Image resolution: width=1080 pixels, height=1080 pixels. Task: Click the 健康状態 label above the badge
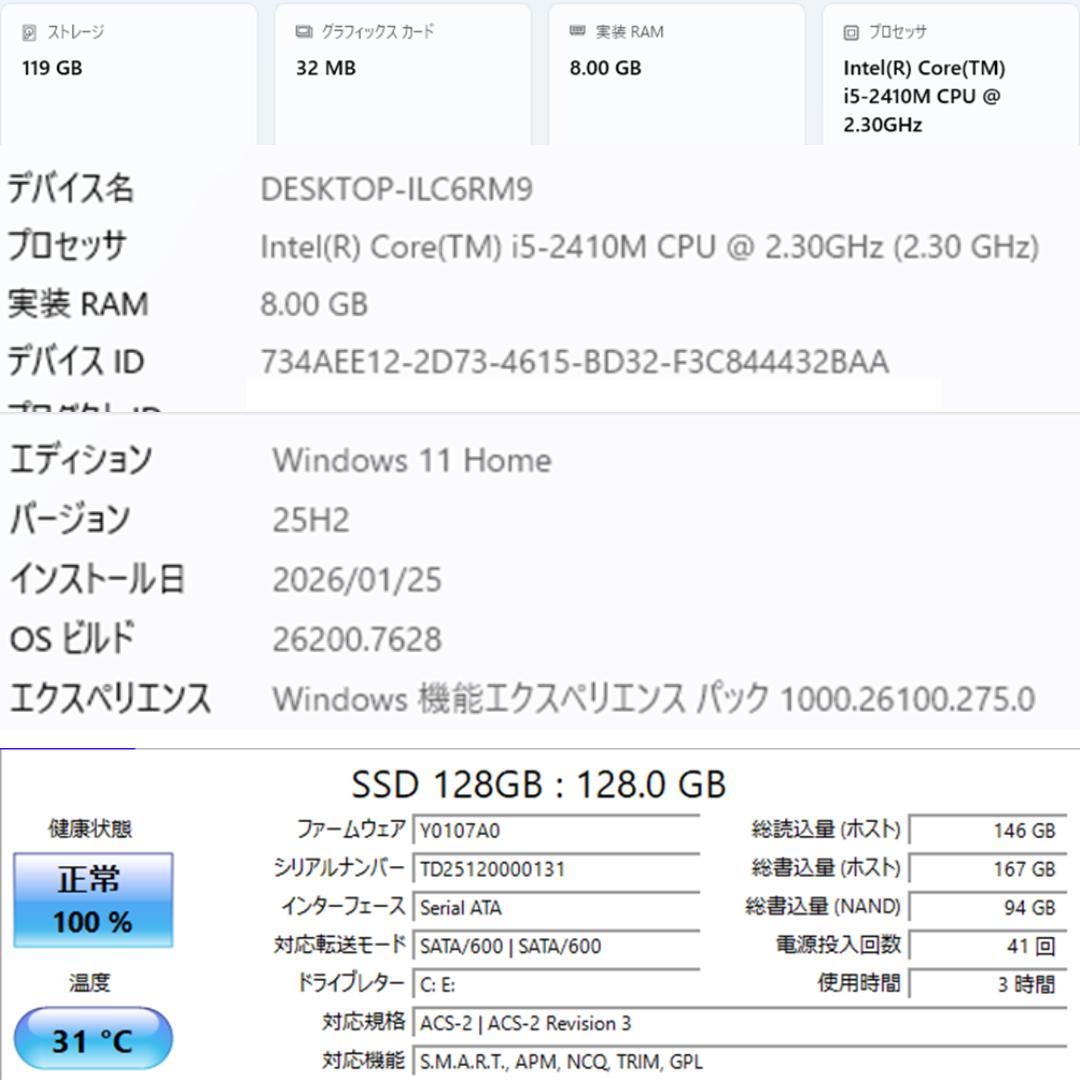click(92, 827)
